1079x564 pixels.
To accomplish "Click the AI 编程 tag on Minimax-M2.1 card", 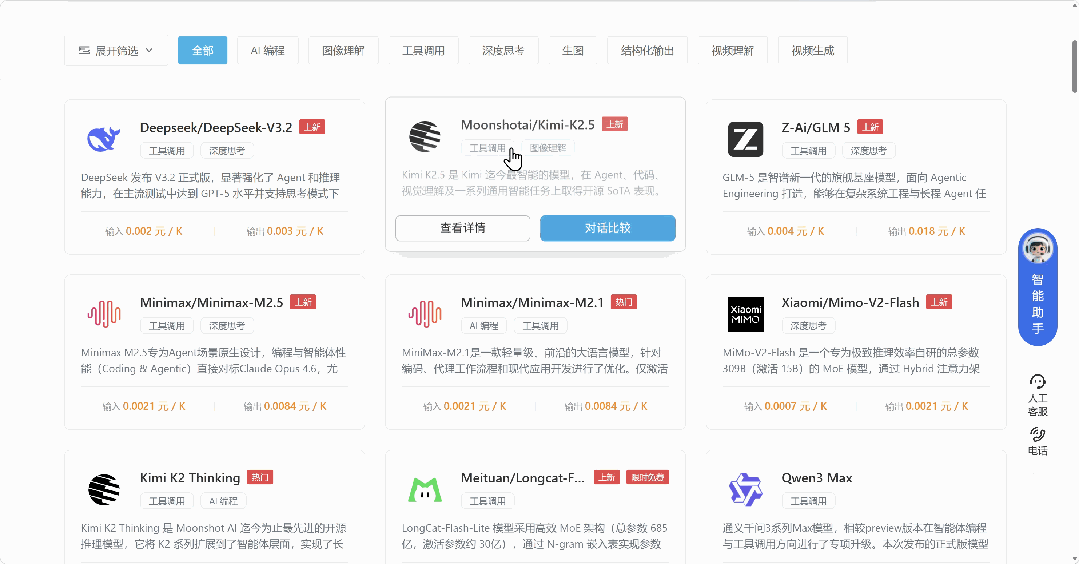I will [484, 325].
